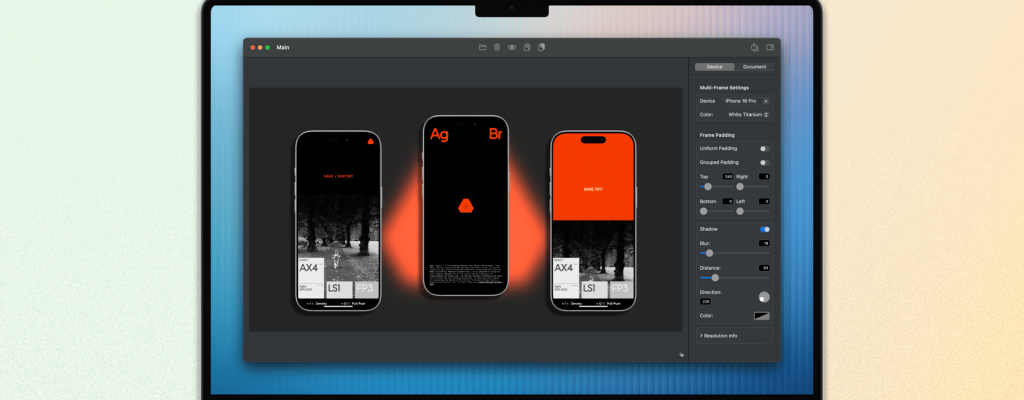The width and height of the screenshot is (1024, 400).
Task: Click the copy icon in toolbar
Action: point(526,47)
